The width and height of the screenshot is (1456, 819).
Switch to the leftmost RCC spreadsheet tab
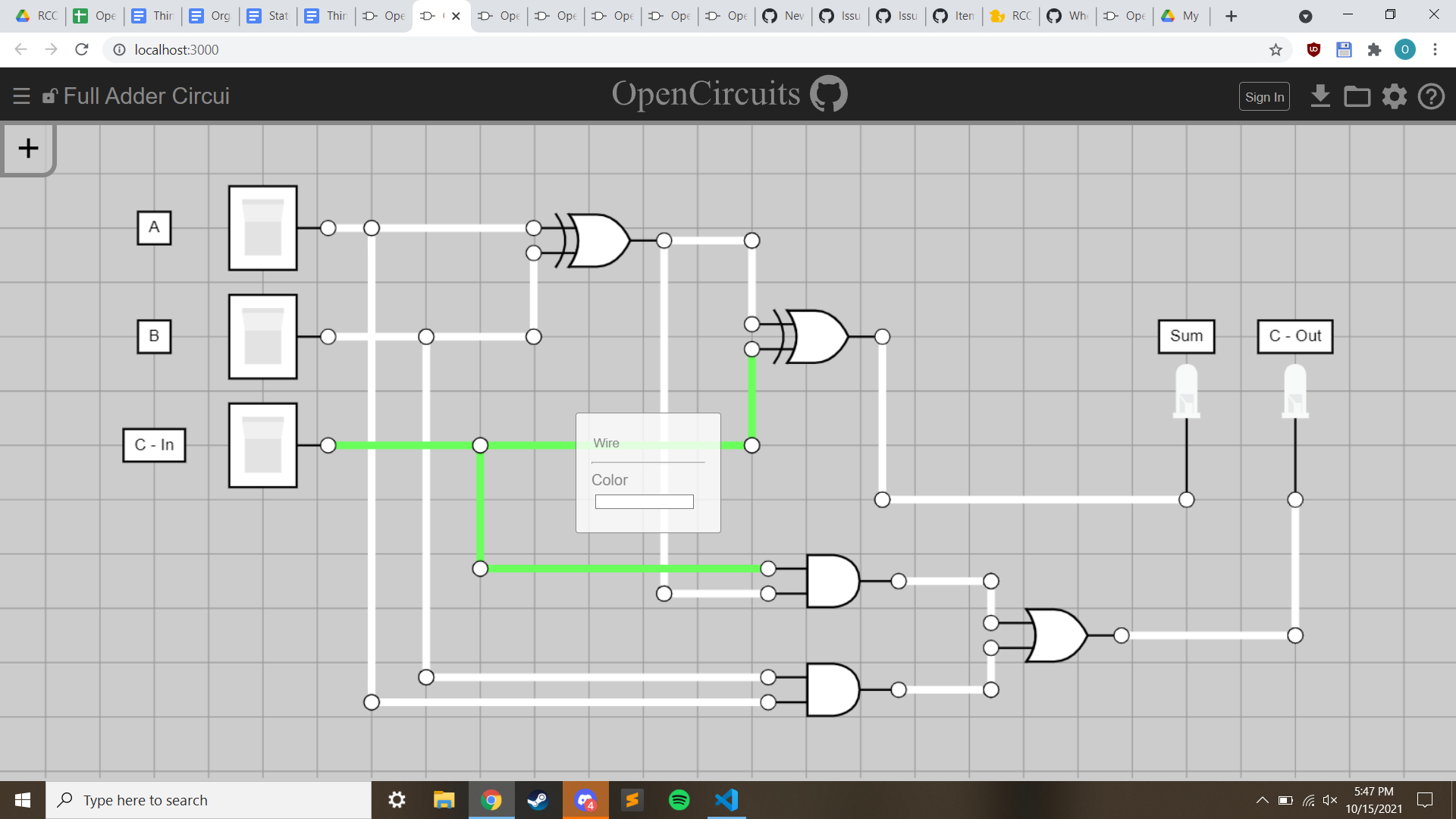36,15
